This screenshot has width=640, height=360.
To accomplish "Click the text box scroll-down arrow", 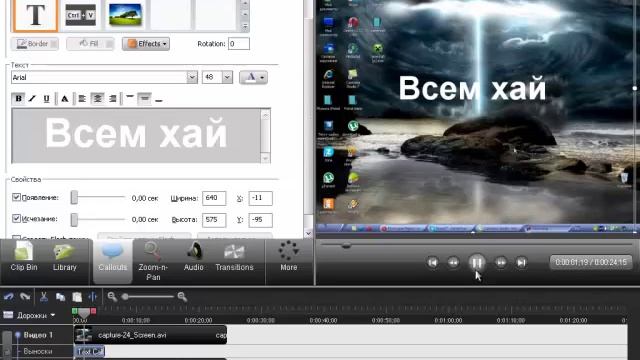I will tap(265, 158).
